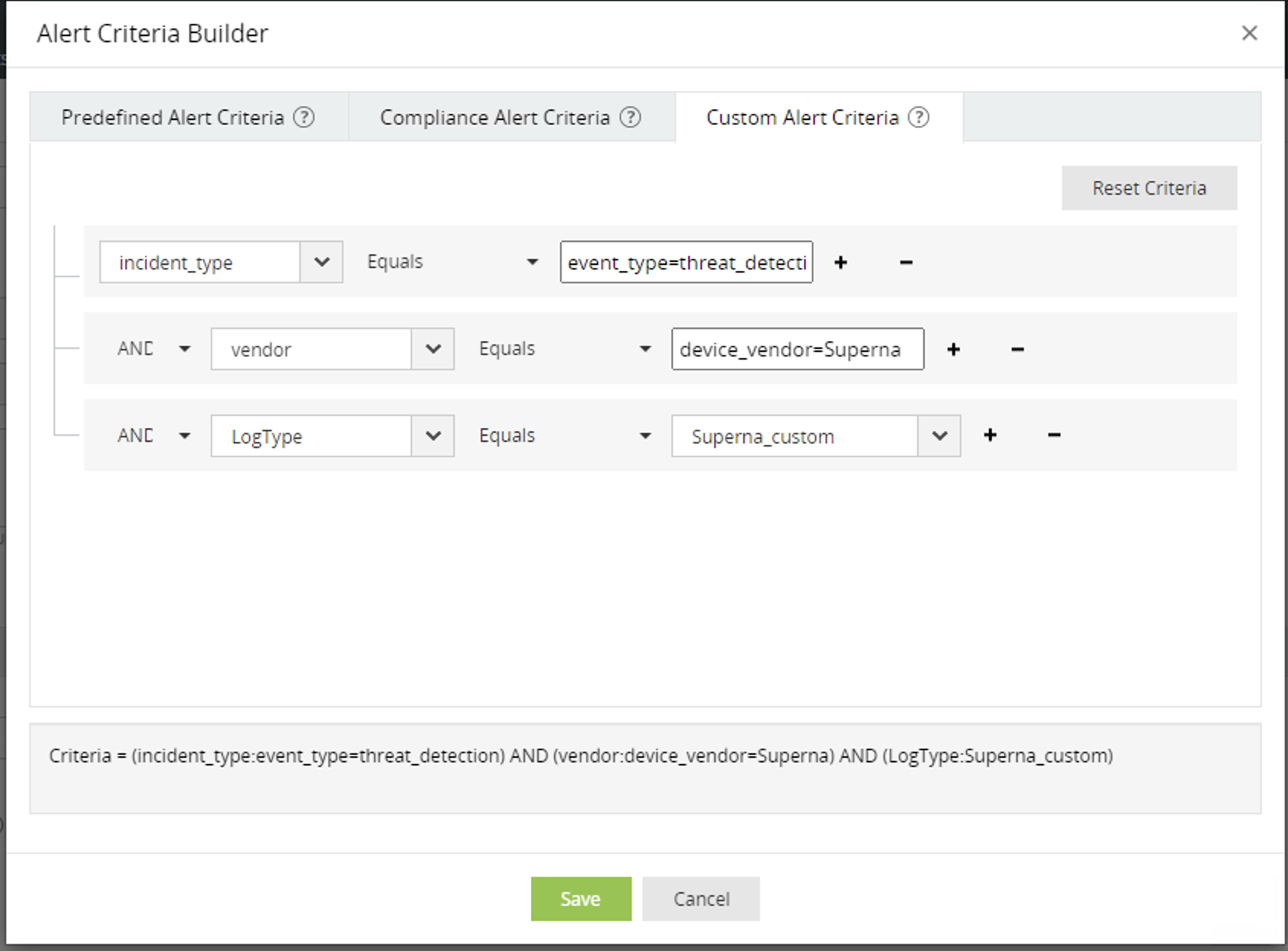Save the alert criteria
This screenshot has height=951, width=1288.
(x=581, y=898)
